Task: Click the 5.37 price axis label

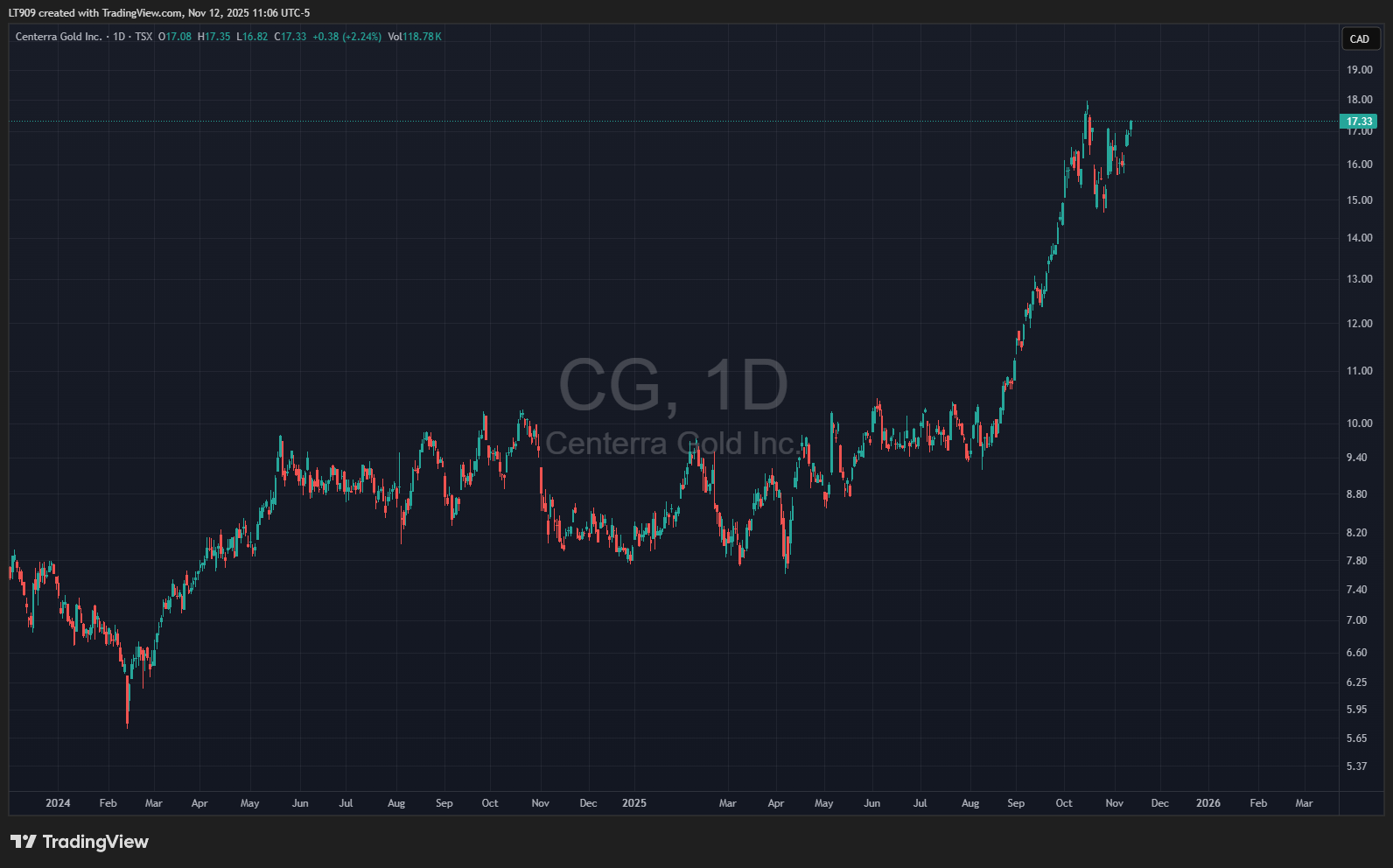Action: [x=1356, y=766]
